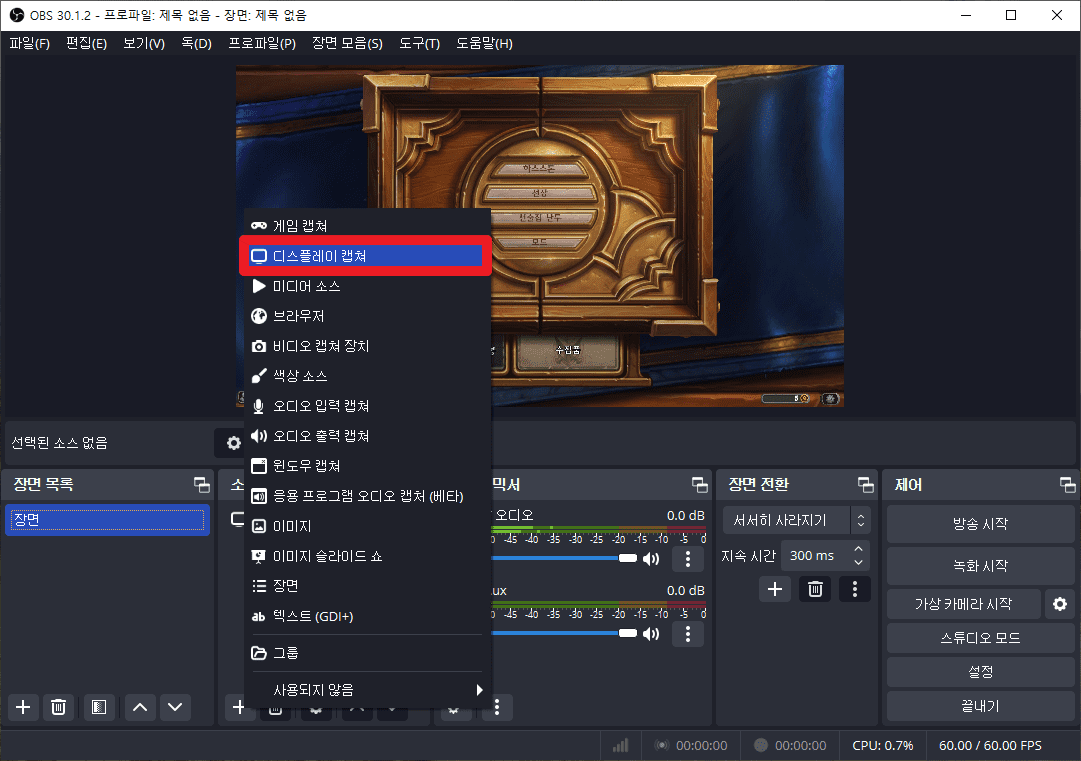Viewport: 1081px width, 761px height.
Task: Select the 장면 scene in 장면 목록
Action: point(108,520)
